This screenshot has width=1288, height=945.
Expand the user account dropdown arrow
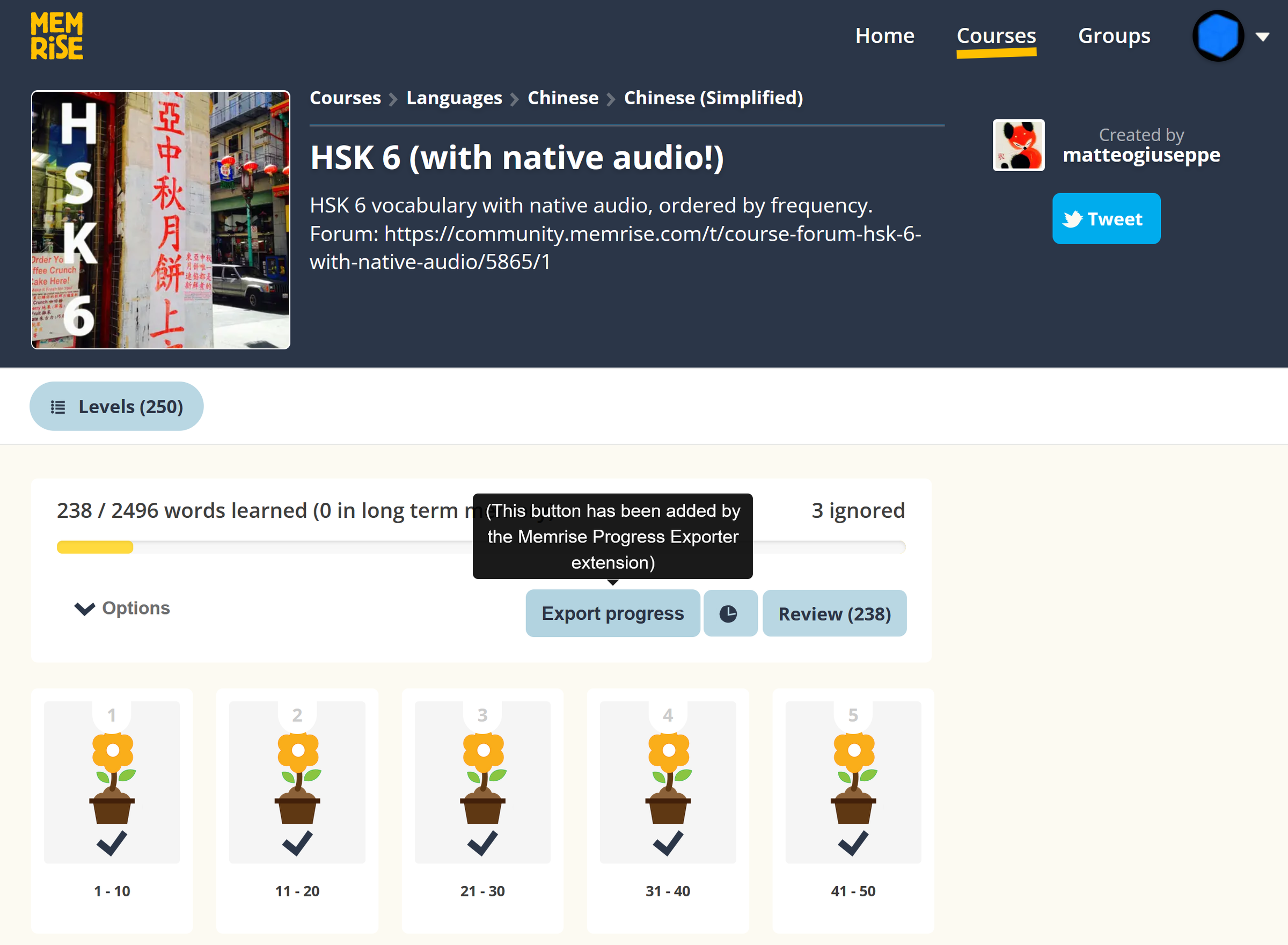[x=1262, y=36]
